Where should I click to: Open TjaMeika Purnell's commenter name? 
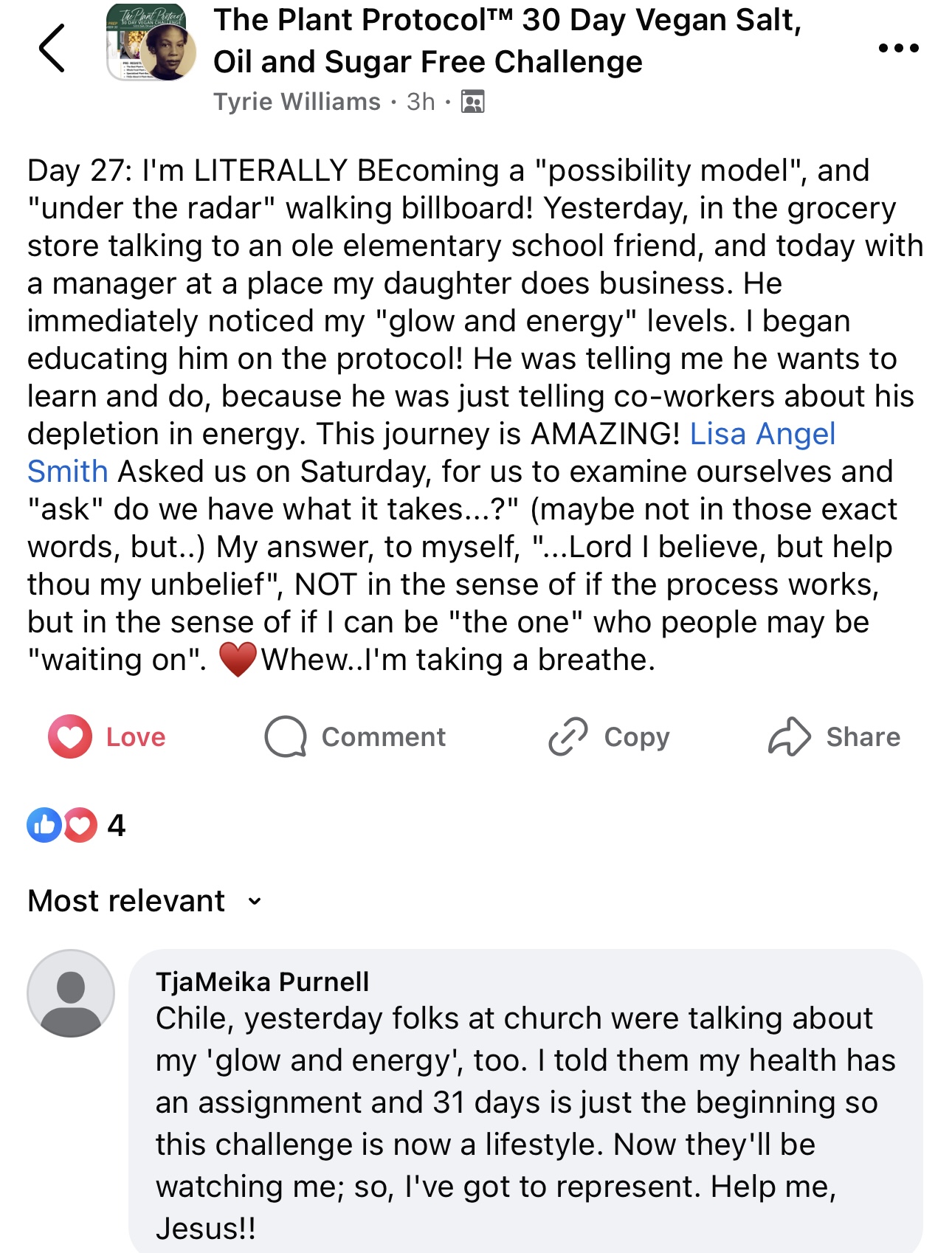[262, 982]
